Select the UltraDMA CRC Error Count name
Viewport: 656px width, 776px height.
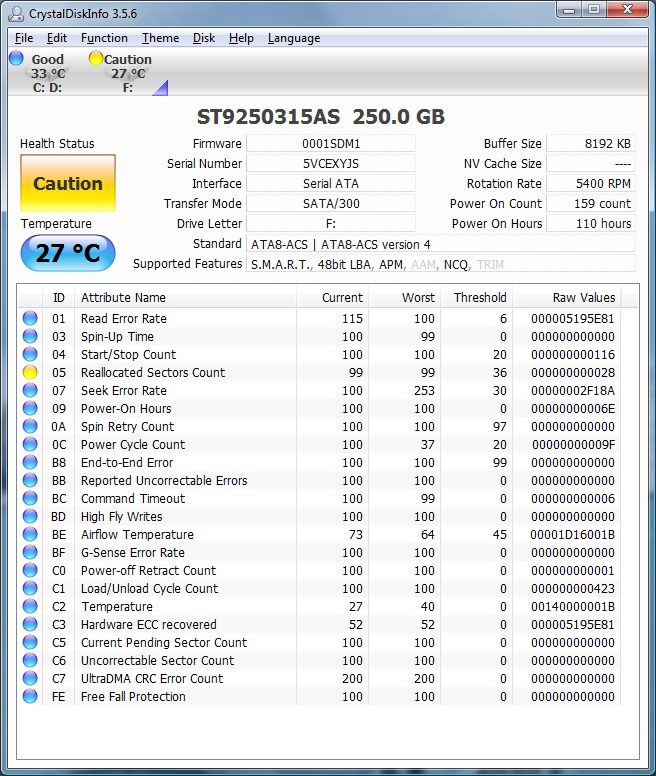tap(152, 679)
